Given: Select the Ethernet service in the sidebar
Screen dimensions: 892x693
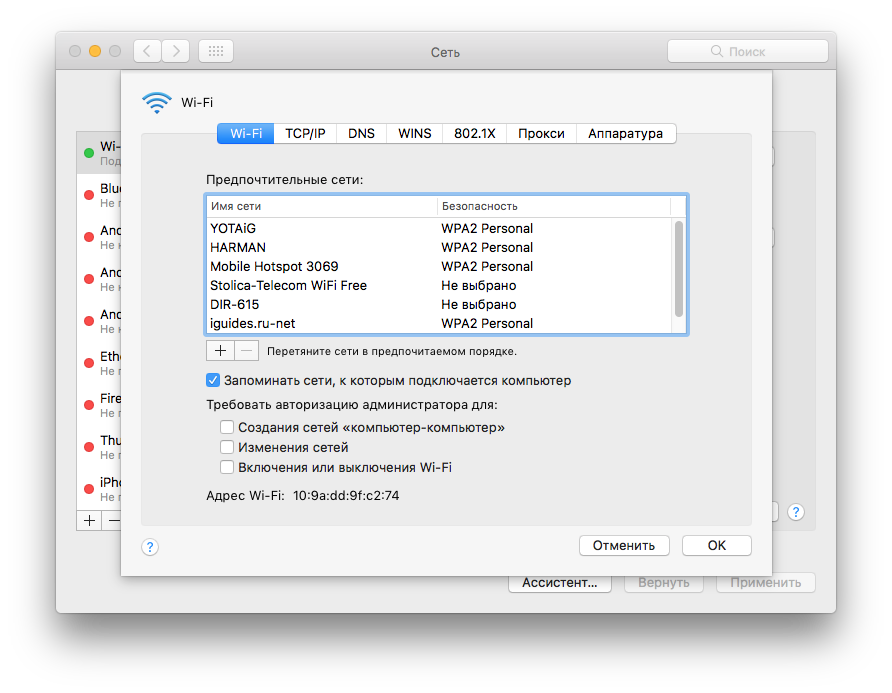Looking at the screenshot, I should coord(99,363).
